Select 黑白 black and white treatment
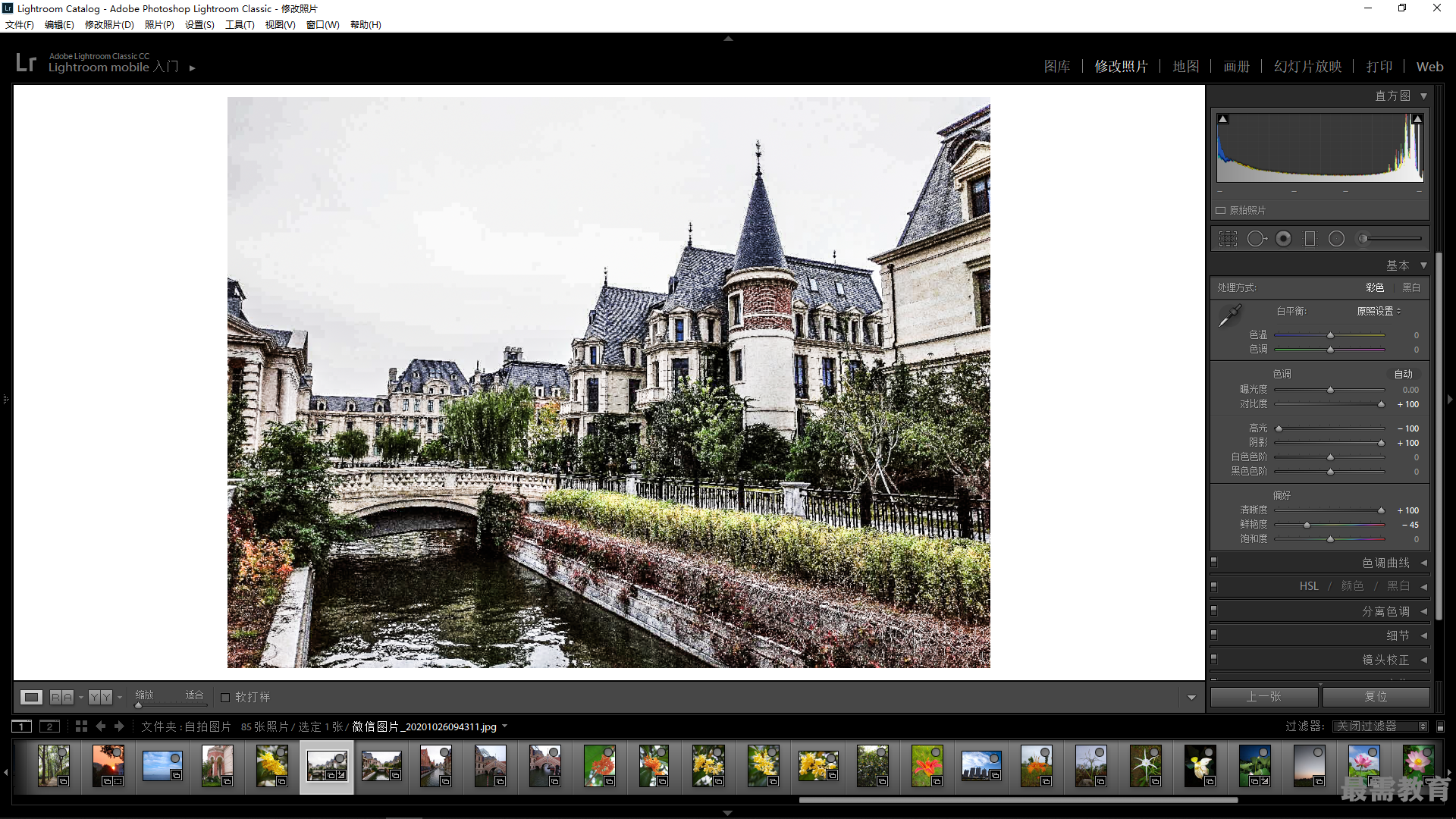The image size is (1456, 819). point(1411,288)
